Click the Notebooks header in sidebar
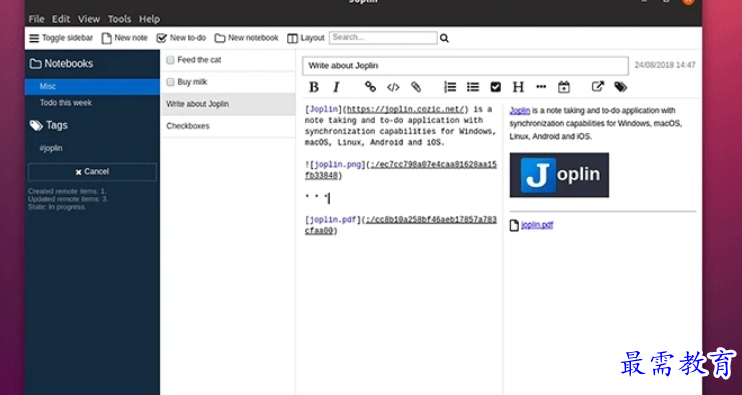 click(x=62, y=63)
